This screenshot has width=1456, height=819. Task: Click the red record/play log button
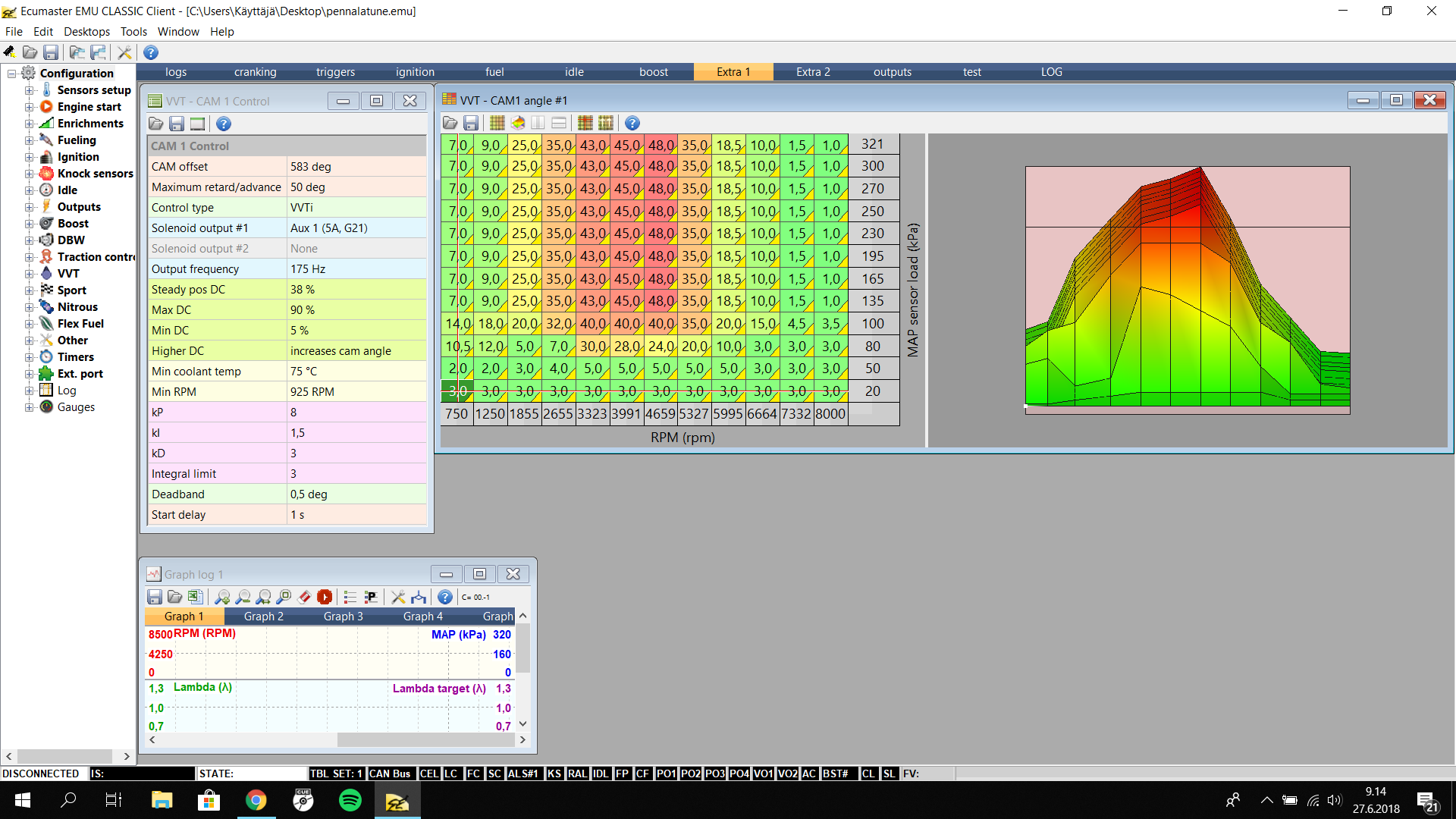[325, 597]
